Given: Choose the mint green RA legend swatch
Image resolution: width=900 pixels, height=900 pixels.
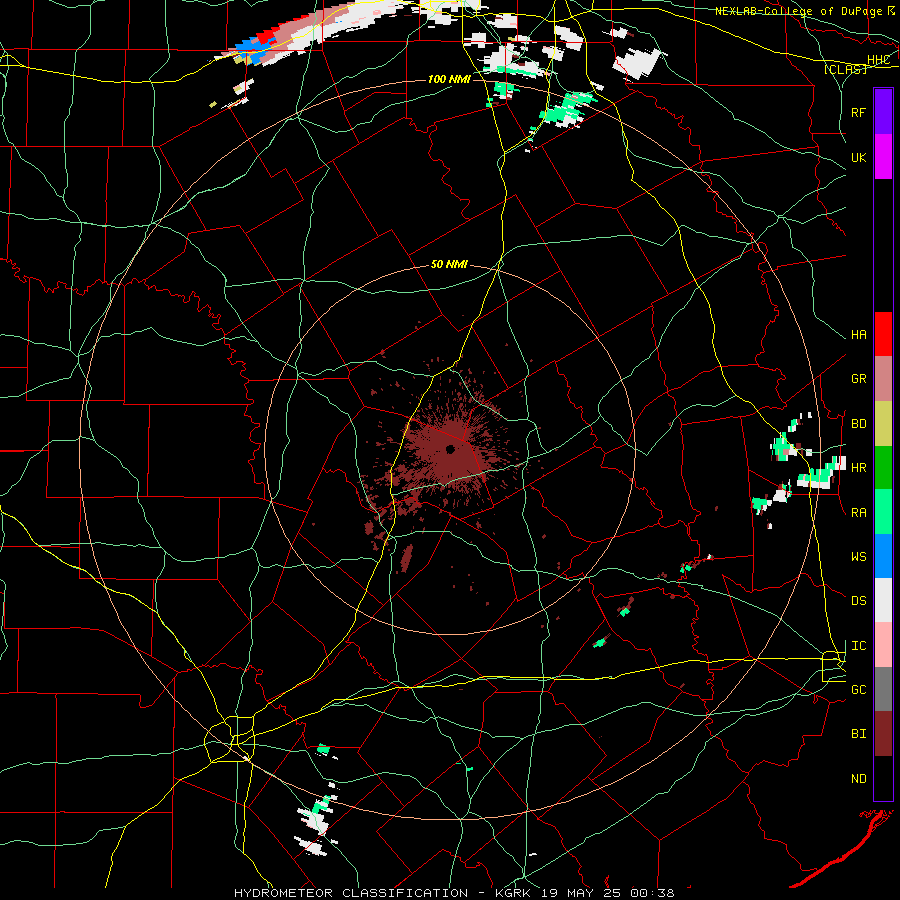Looking at the screenshot, I should tap(883, 512).
